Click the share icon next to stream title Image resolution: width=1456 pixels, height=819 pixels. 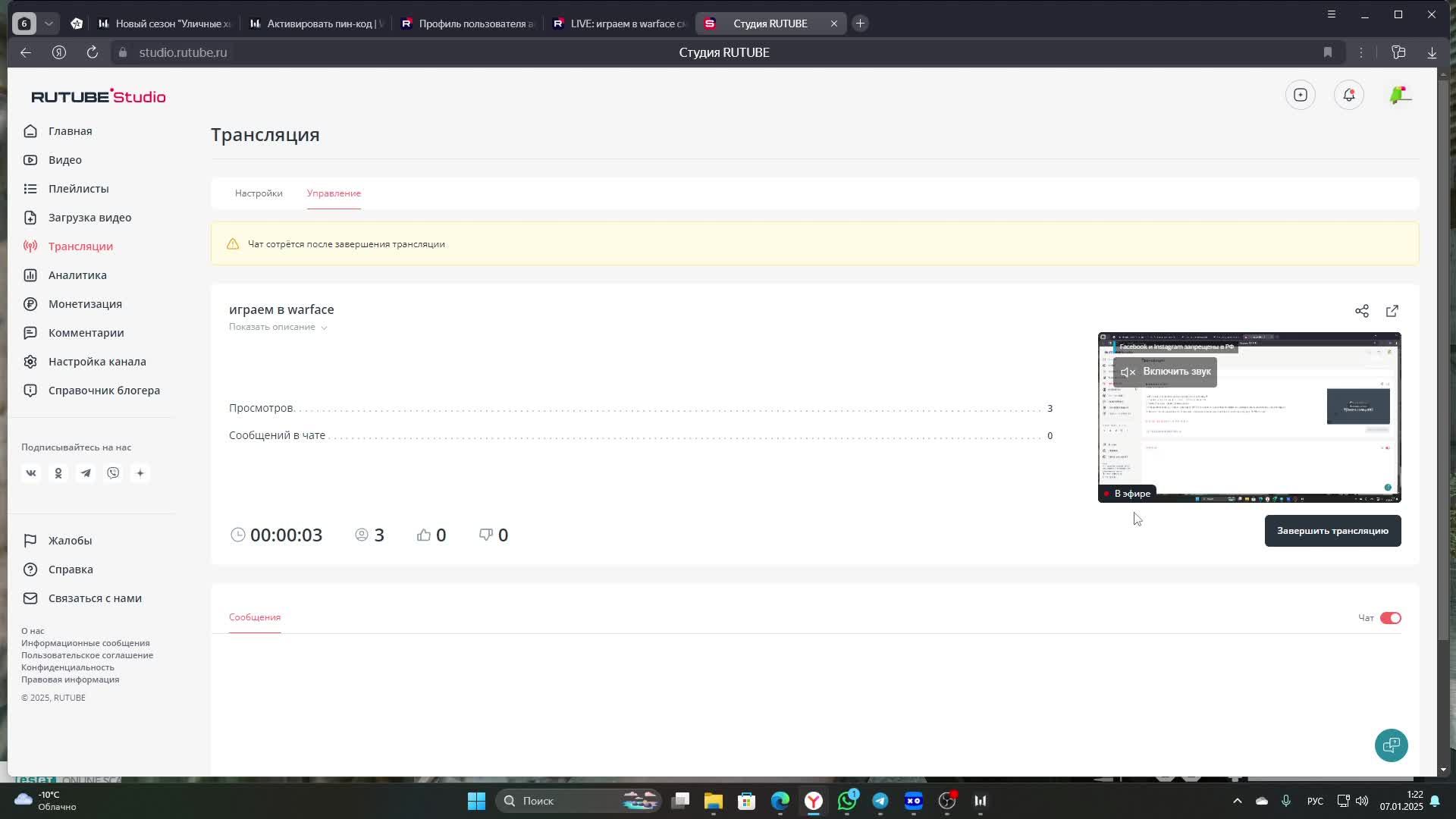pyautogui.click(x=1361, y=312)
